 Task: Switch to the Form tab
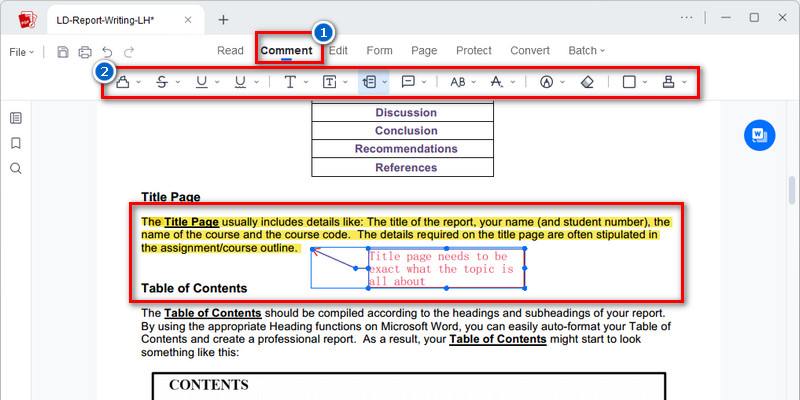point(380,51)
